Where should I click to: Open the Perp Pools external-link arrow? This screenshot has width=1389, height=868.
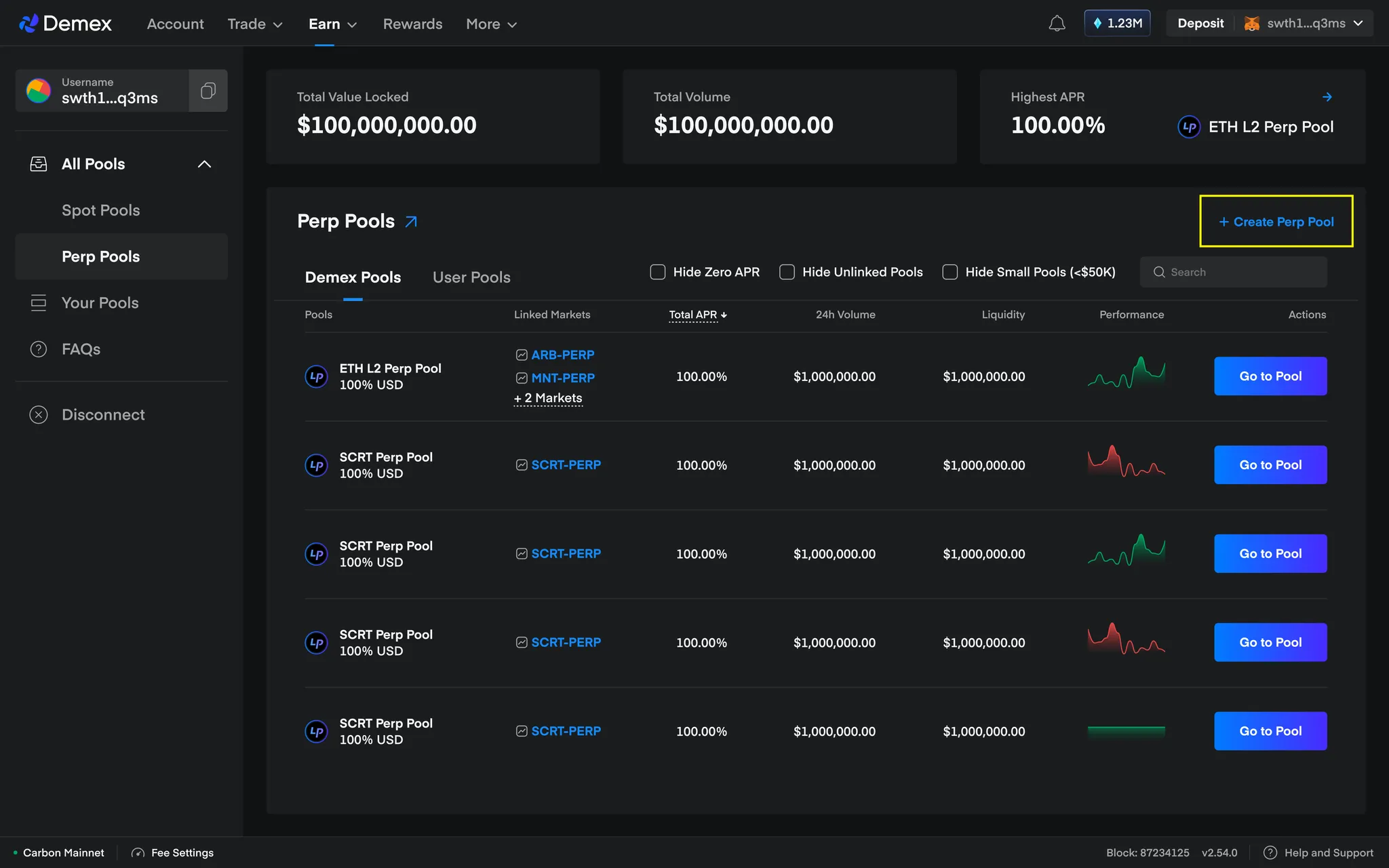point(411,221)
